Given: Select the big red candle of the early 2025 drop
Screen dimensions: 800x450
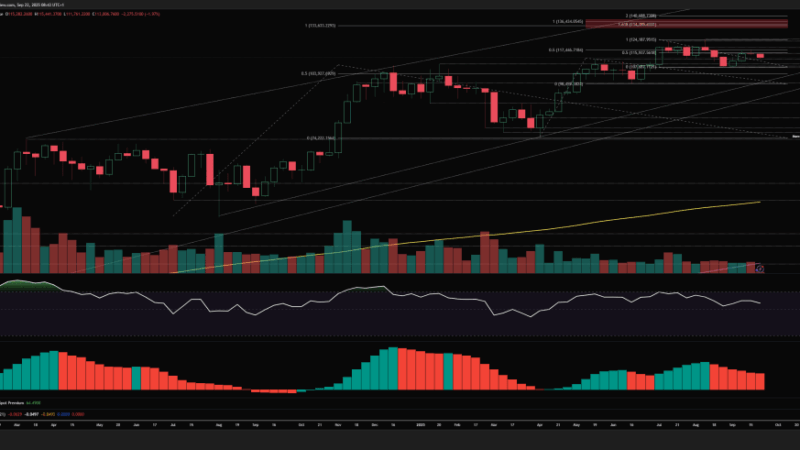Looking at the screenshot, I should pos(494,106).
